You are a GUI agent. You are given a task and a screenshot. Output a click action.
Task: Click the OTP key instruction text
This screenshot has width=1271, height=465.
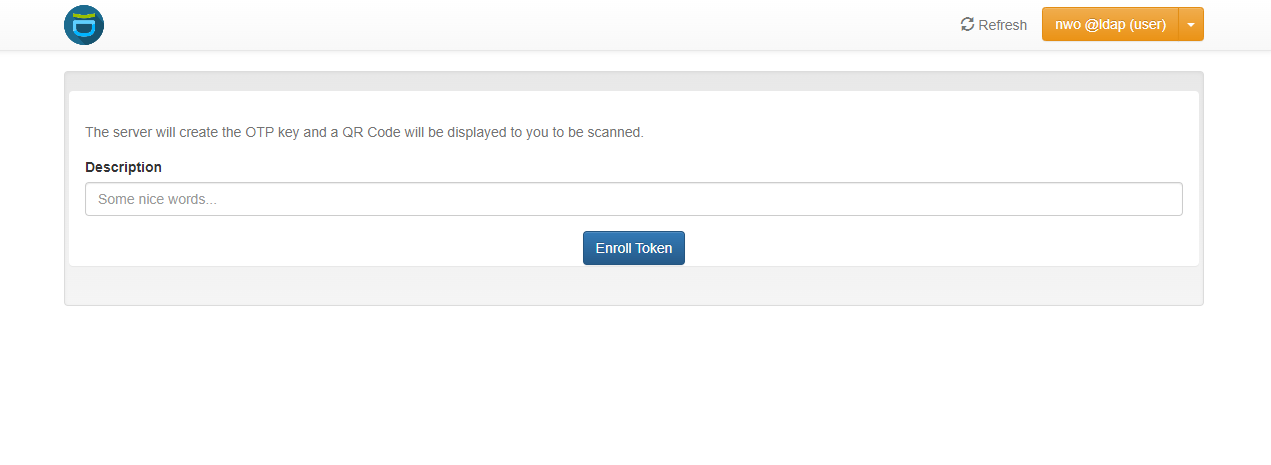click(x=364, y=132)
